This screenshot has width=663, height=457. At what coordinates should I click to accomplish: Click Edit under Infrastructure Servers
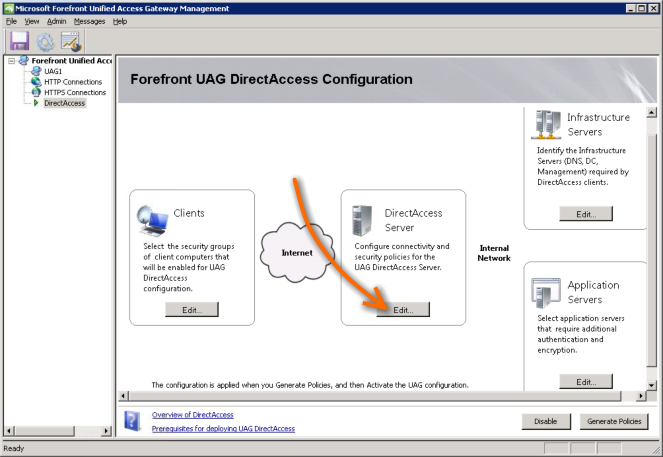click(586, 214)
